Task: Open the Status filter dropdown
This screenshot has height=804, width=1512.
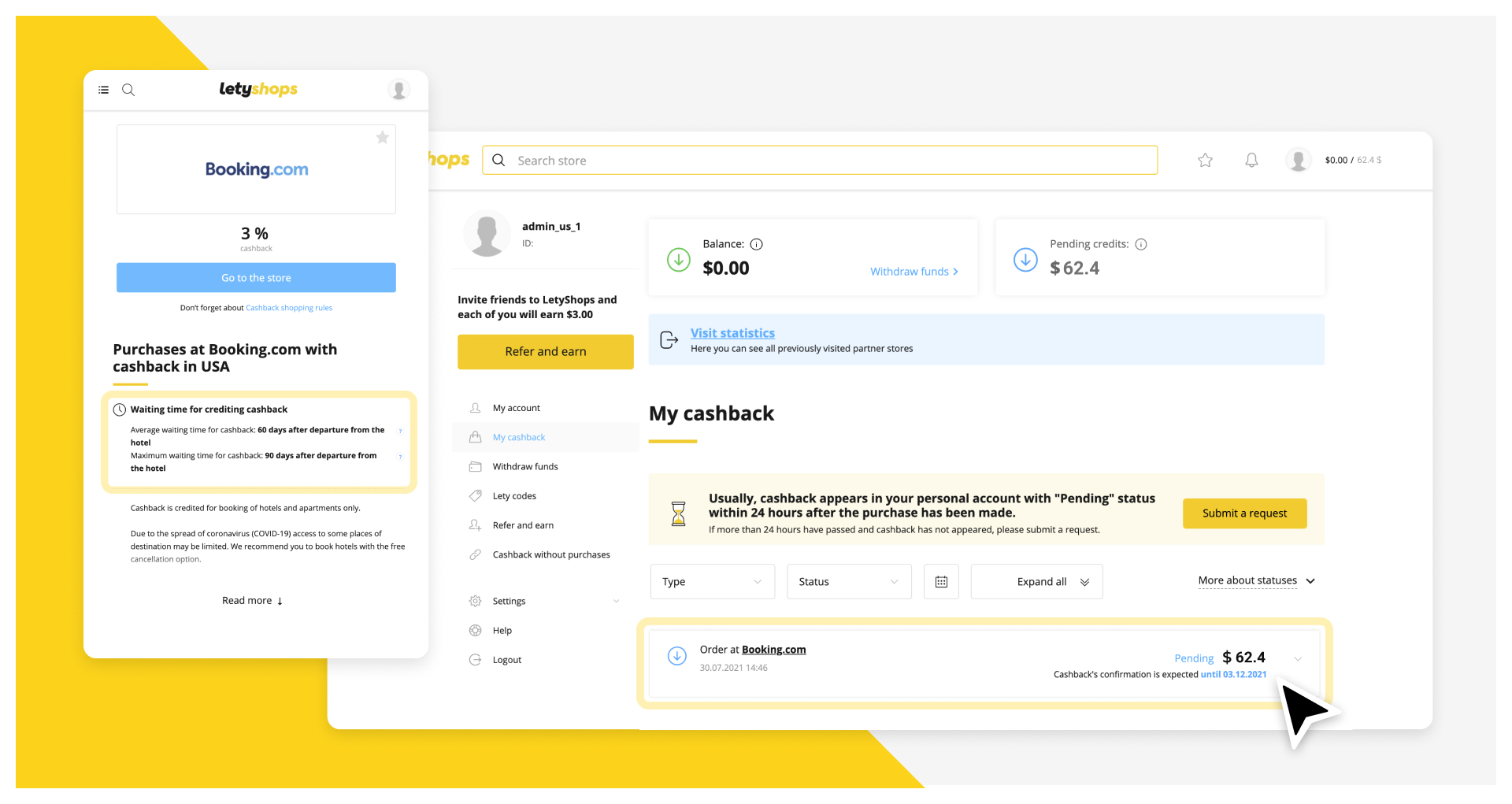Action: point(849,582)
